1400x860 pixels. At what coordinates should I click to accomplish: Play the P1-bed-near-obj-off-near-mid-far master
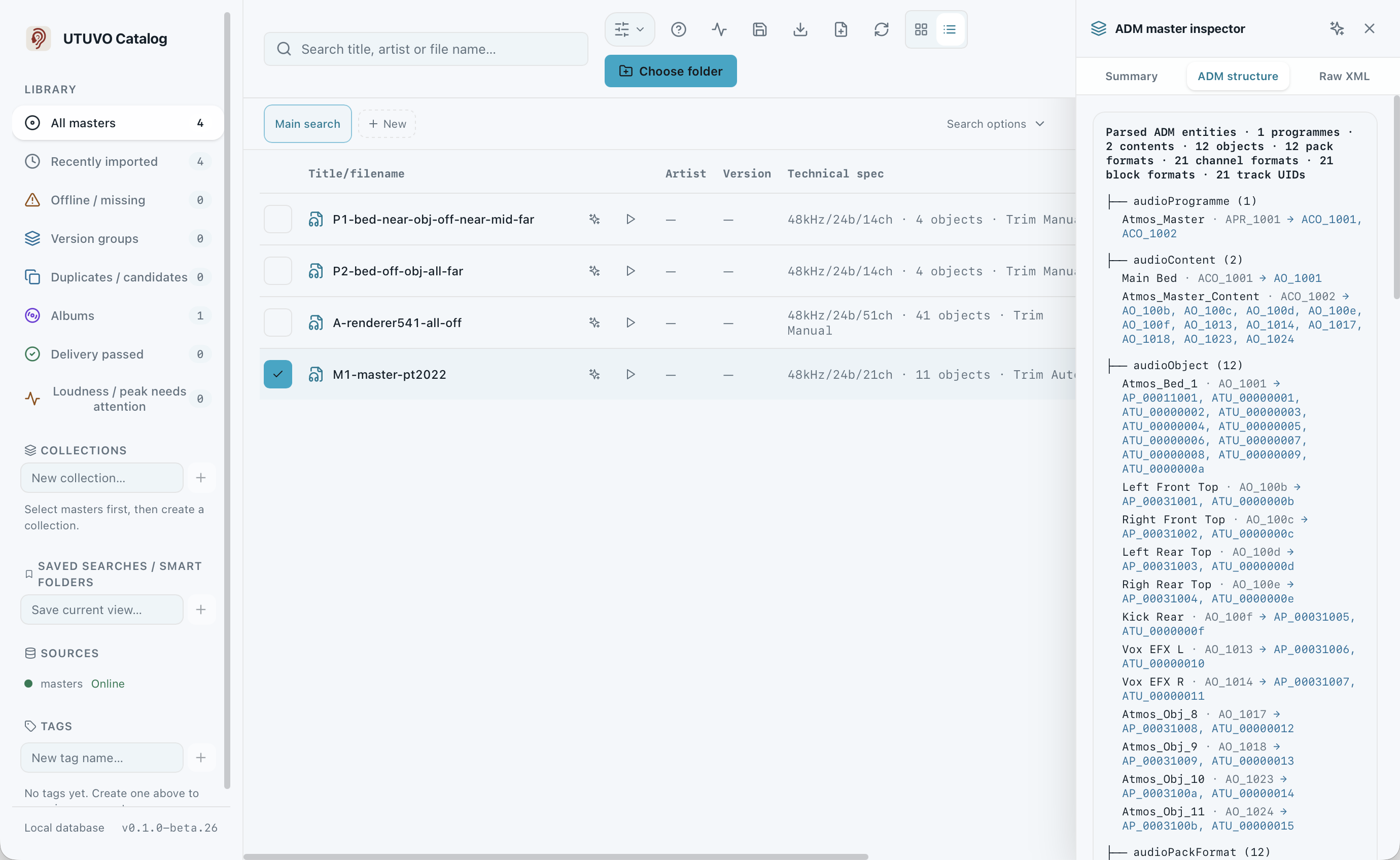[631, 219]
